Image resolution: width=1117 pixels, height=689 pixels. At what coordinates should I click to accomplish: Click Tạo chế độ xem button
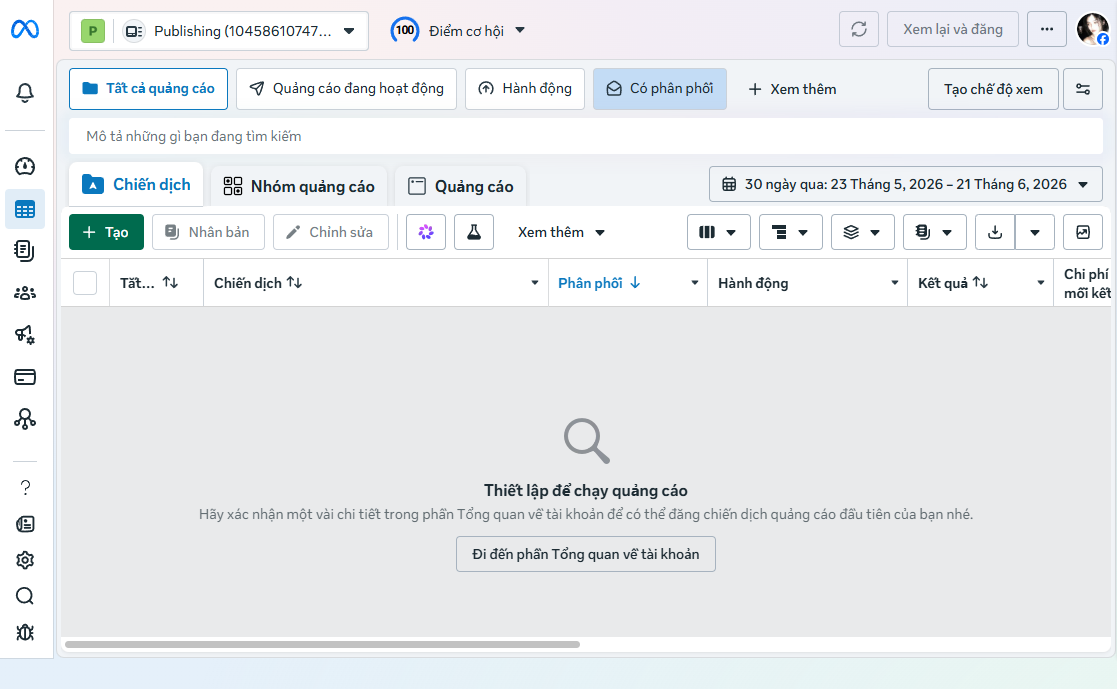point(993,89)
